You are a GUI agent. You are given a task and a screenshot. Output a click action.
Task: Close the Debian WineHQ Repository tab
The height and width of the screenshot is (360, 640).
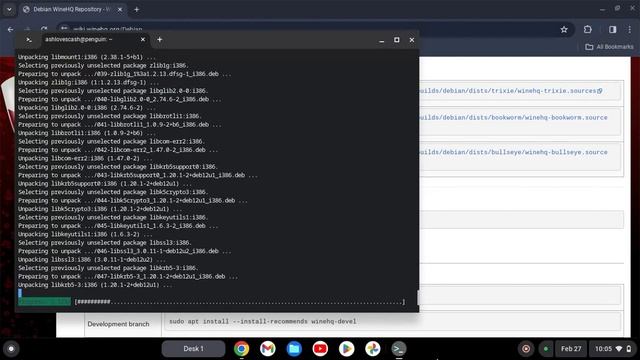click(120, 9)
